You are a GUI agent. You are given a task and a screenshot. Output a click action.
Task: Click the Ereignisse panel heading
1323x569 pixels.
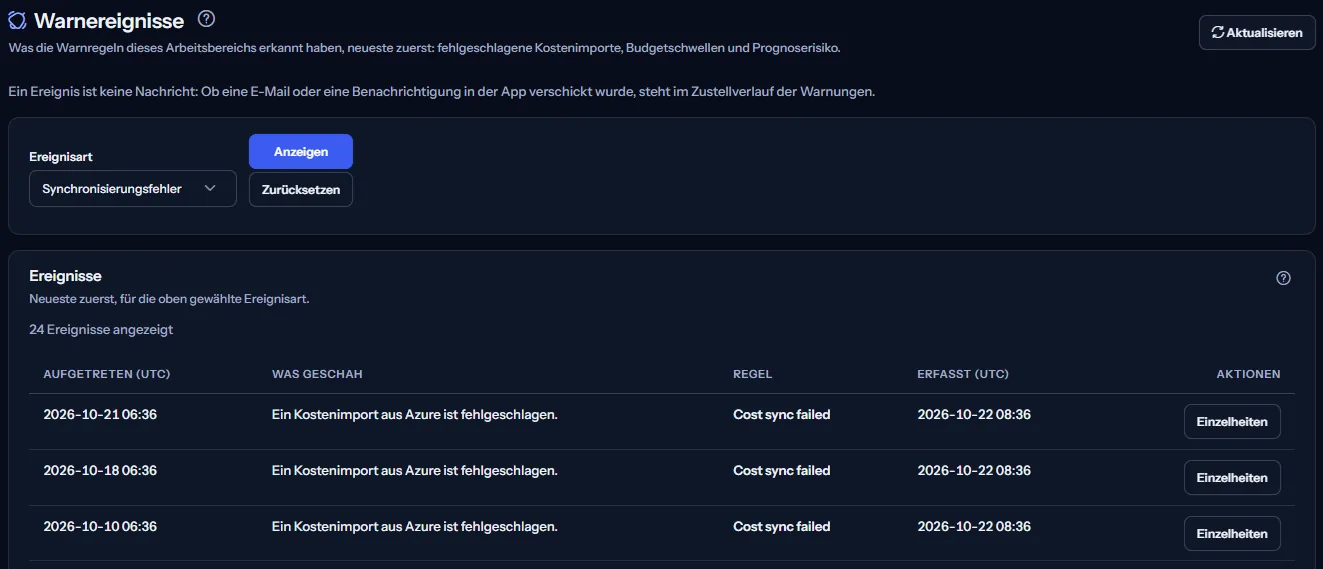click(66, 276)
